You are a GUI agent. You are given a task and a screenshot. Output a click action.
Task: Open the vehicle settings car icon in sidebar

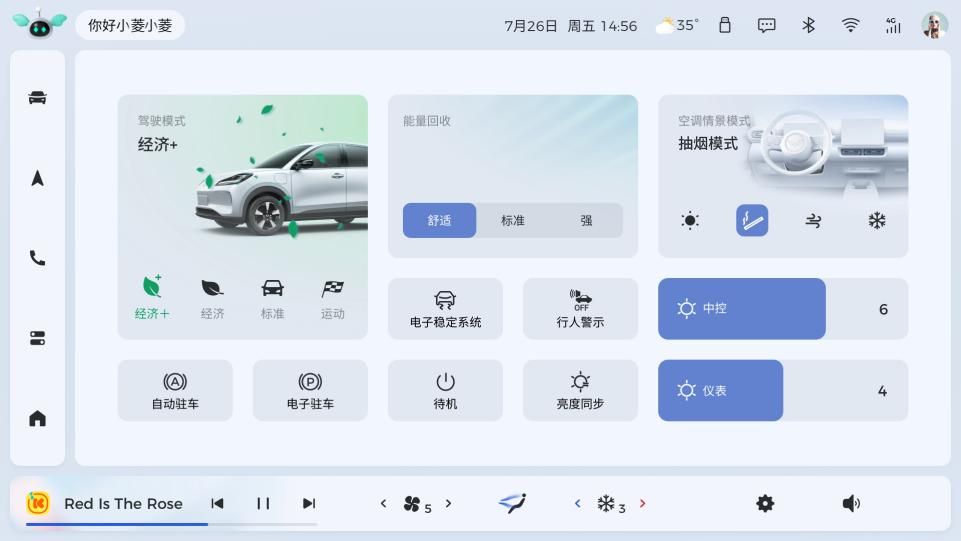point(37,98)
